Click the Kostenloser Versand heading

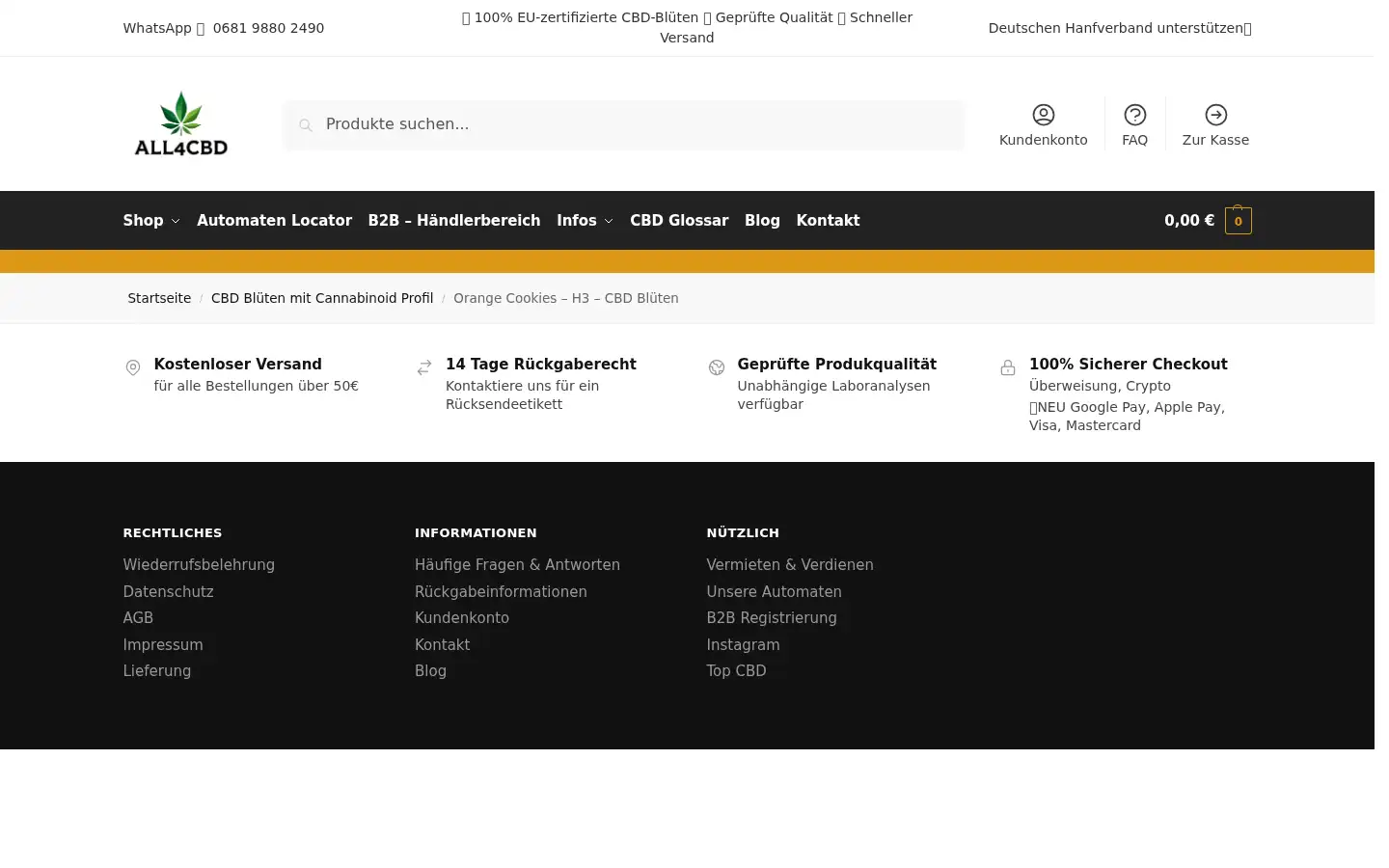pos(238,364)
